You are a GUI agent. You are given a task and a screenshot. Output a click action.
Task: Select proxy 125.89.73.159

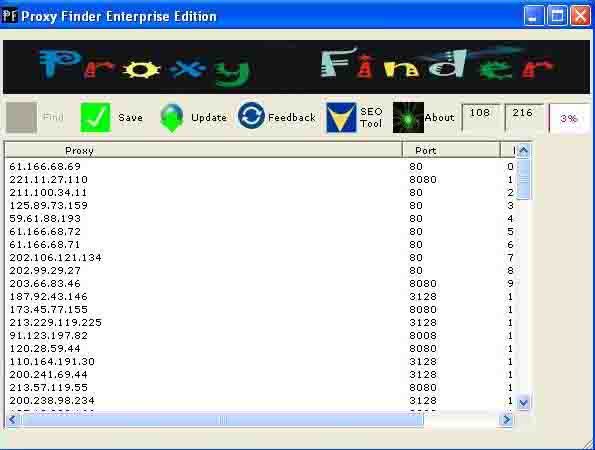click(x=48, y=205)
